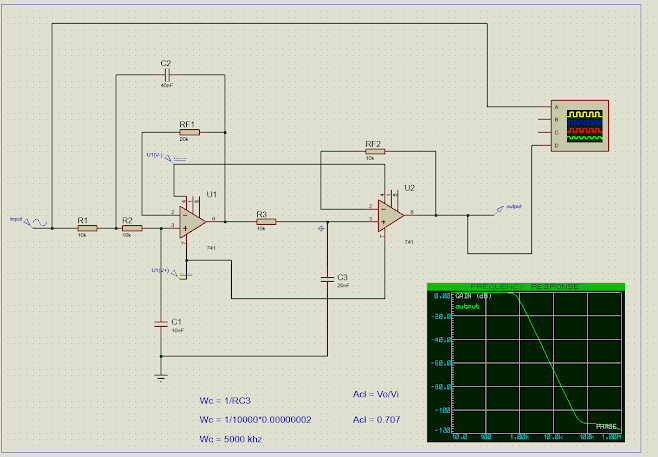Viewport: 658px width, 457px height.
Task: Click the '741' label under U2
Action: [x=409, y=242]
